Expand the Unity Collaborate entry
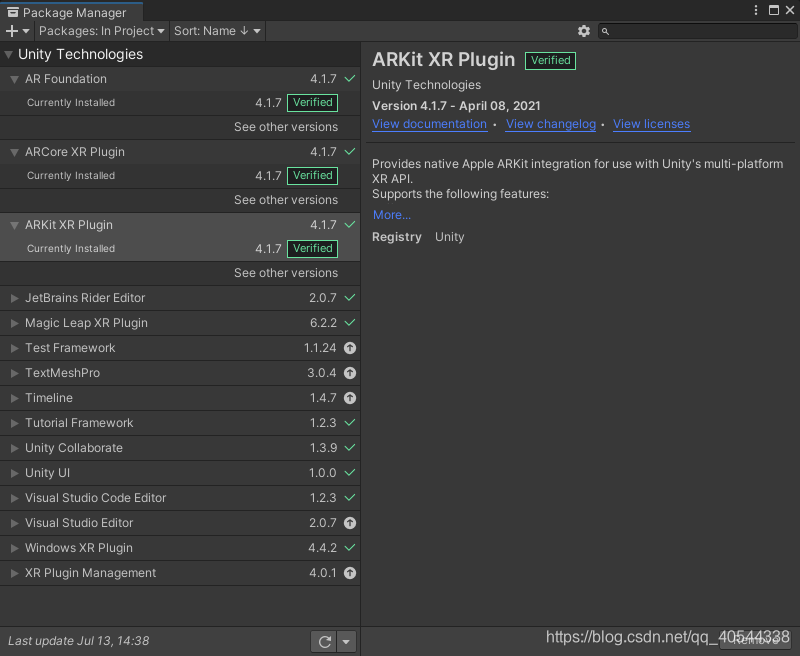 (x=14, y=448)
